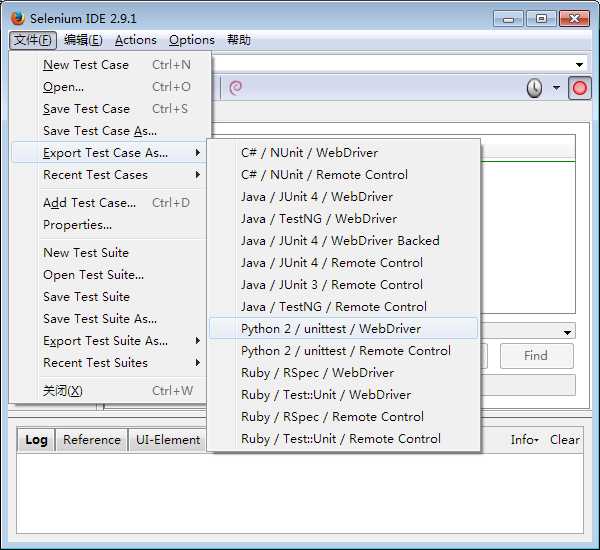Expand Export Test Suite As submenu
The image size is (600, 550).
point(109,341)
